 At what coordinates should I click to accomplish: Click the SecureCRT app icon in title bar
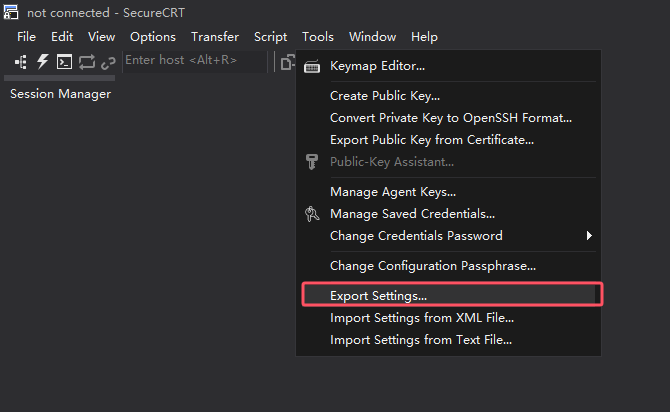point(11,12)
